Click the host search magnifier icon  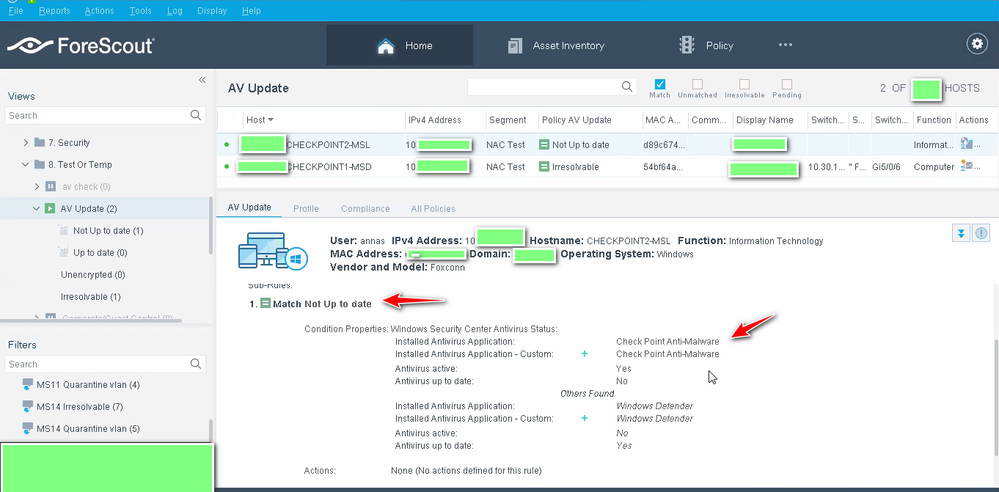pyautogui.click(x=627, y=87)
